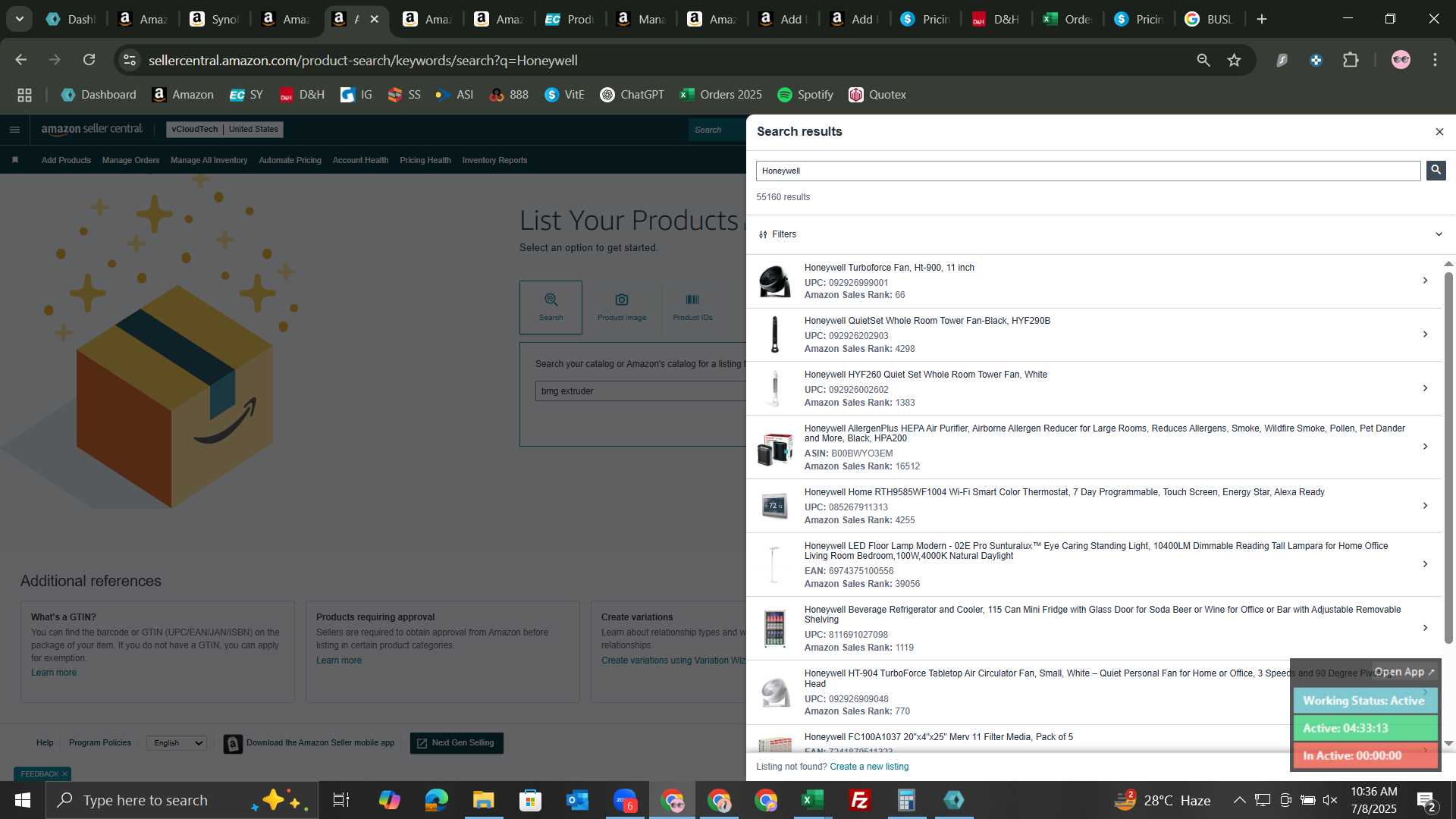Open the Chrome three-dot menu

[1435, 60]
